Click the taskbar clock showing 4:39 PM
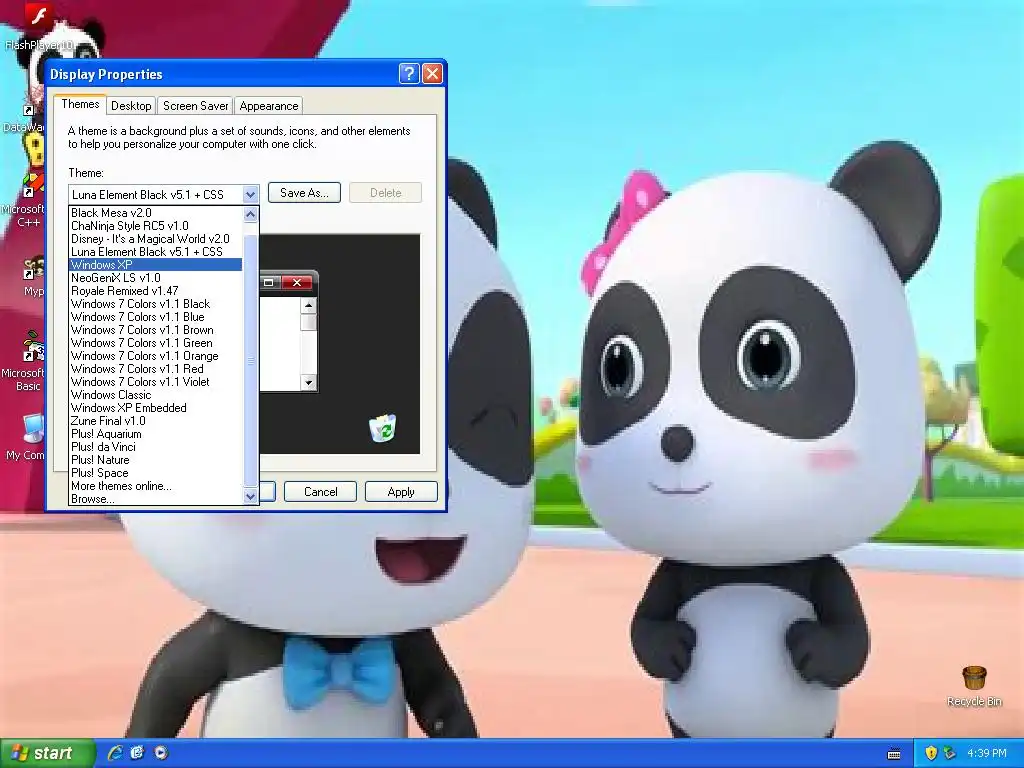The width and height of the screenshot is (1024, 768). click(987, 753)
